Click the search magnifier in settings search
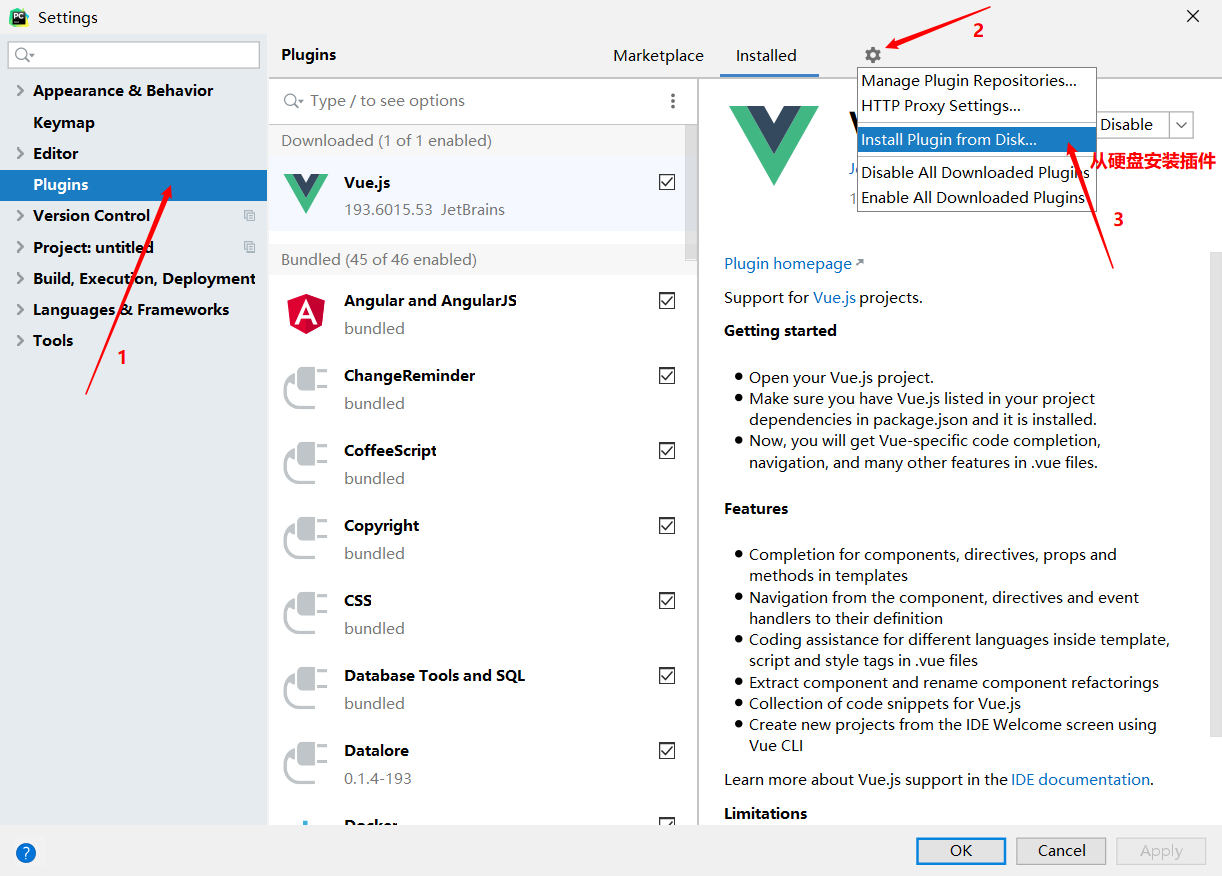 (24, 54)
